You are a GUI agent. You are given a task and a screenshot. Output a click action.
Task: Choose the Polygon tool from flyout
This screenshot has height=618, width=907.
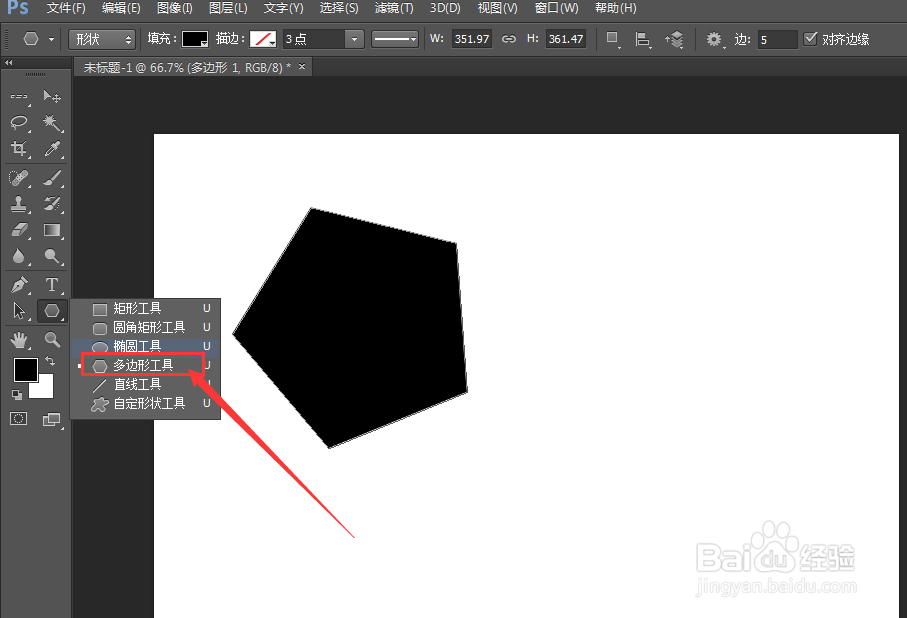click(x=145, y=365)
